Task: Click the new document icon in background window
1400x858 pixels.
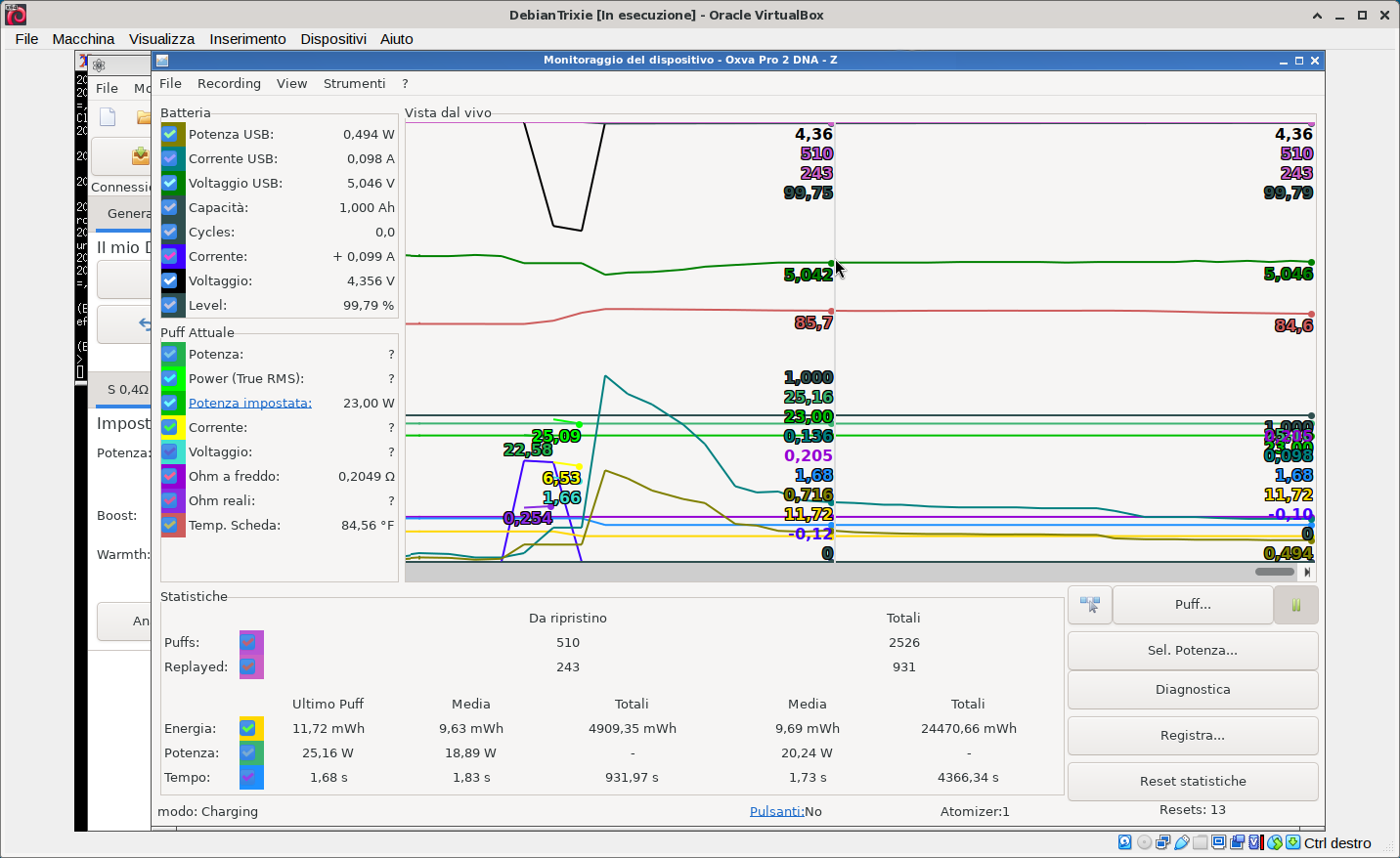Action: [108, 117]
